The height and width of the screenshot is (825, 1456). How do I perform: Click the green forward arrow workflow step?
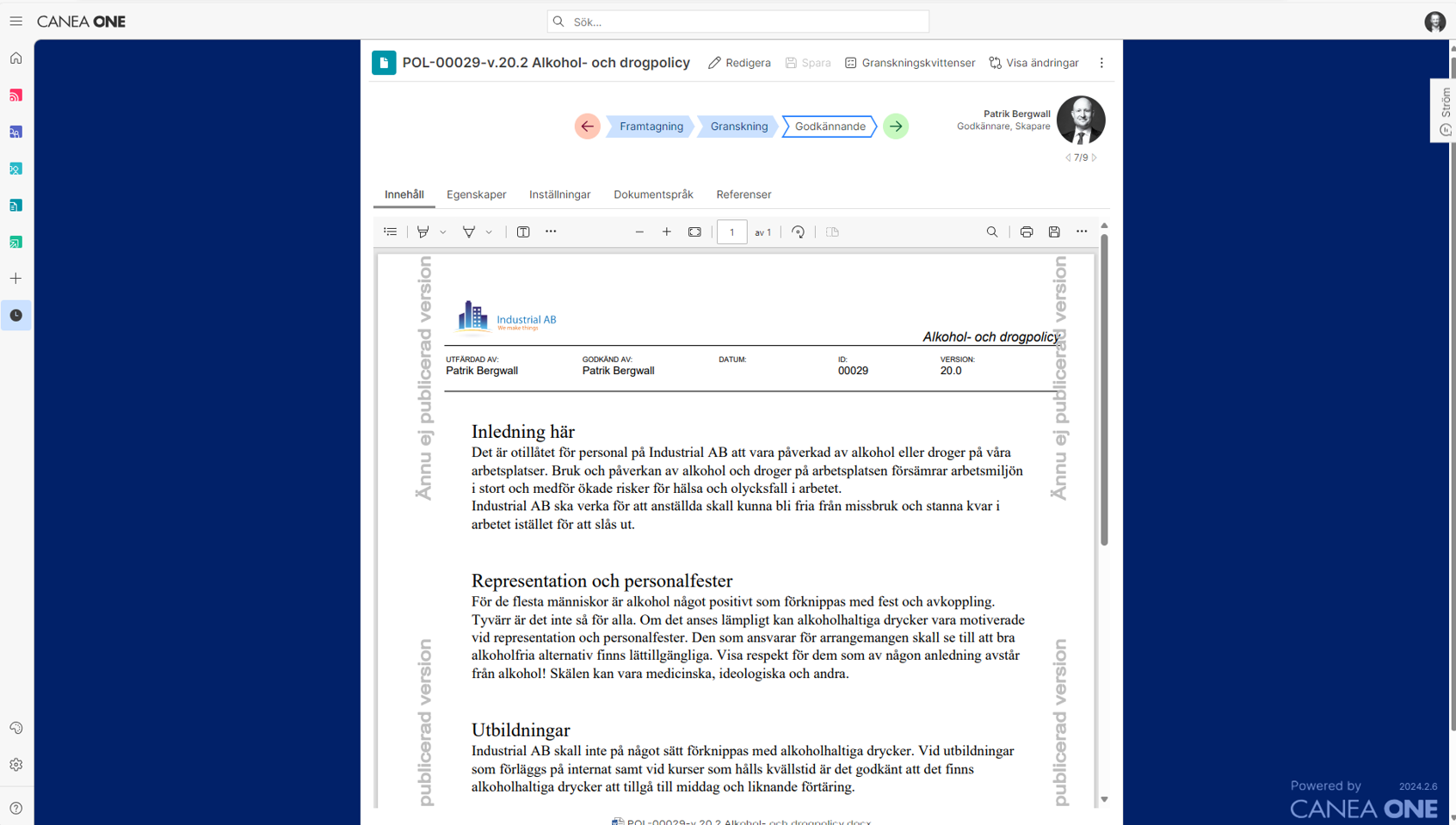896,126
